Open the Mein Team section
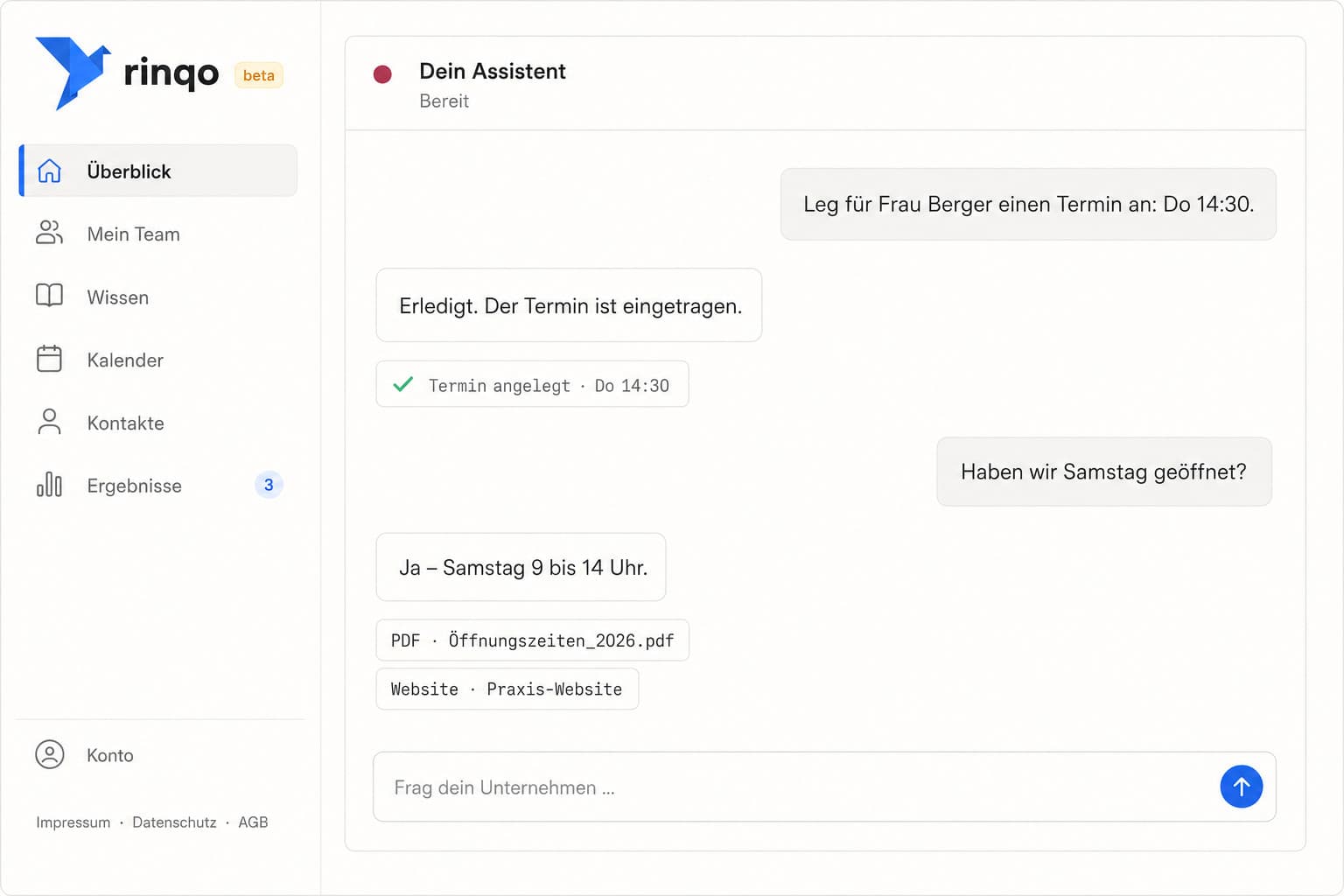Screen dimensions: 1344x896 159,234
